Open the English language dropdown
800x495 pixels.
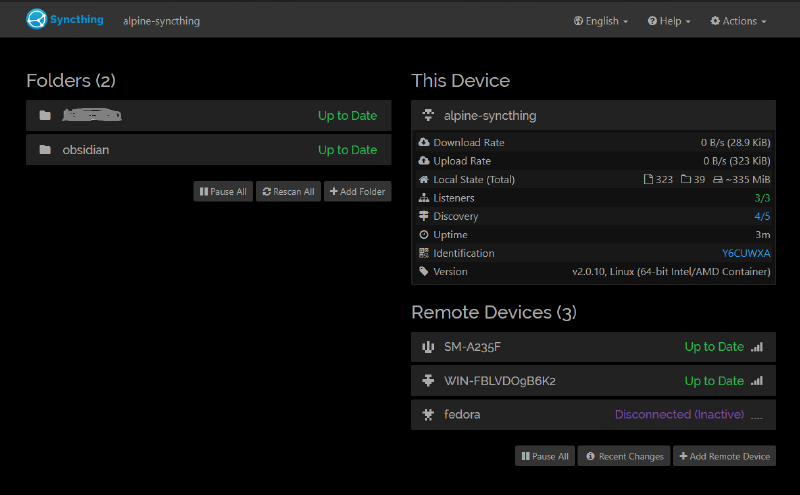[x=601, y=21]
